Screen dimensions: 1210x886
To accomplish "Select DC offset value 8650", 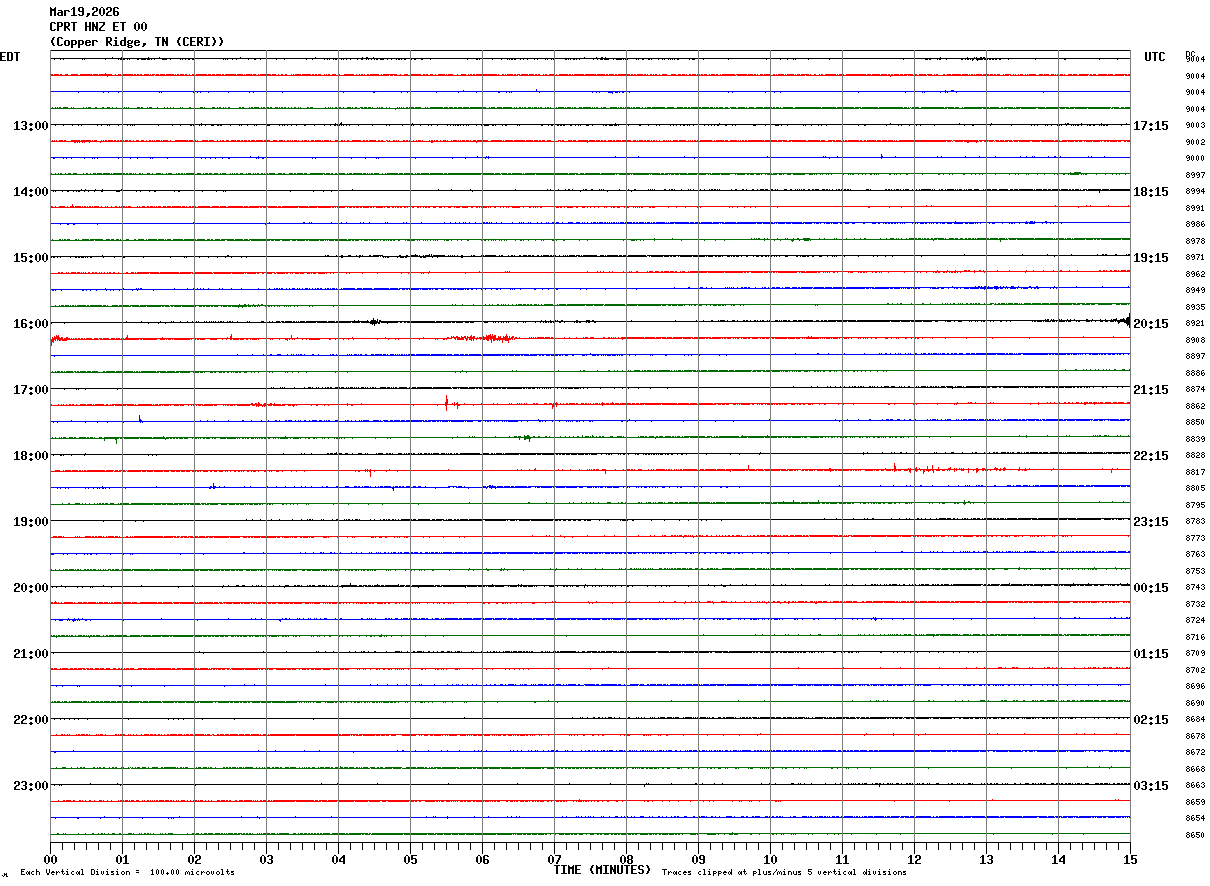I will pyautogui.click(x=1195, y=835).
